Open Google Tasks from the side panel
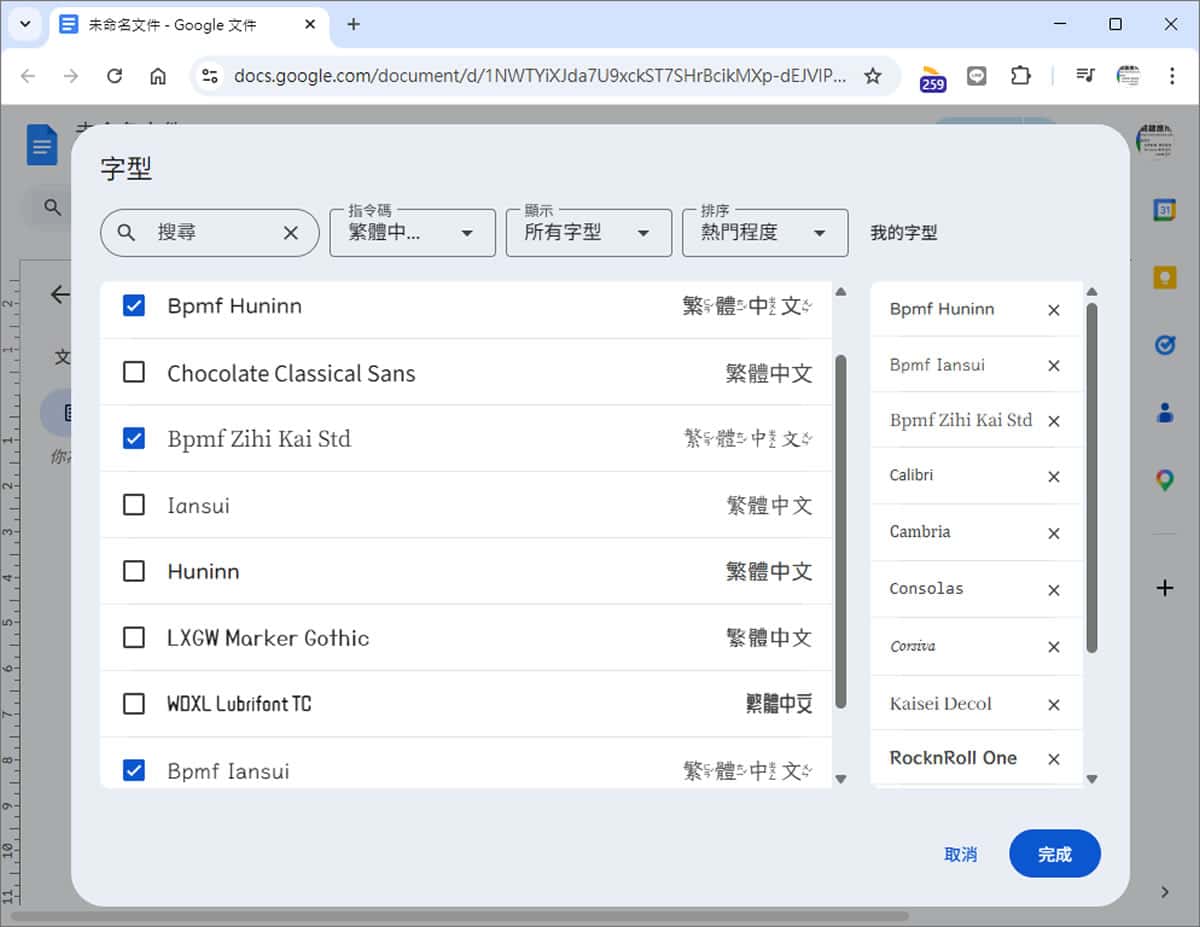 click(x=1164, y=344)
